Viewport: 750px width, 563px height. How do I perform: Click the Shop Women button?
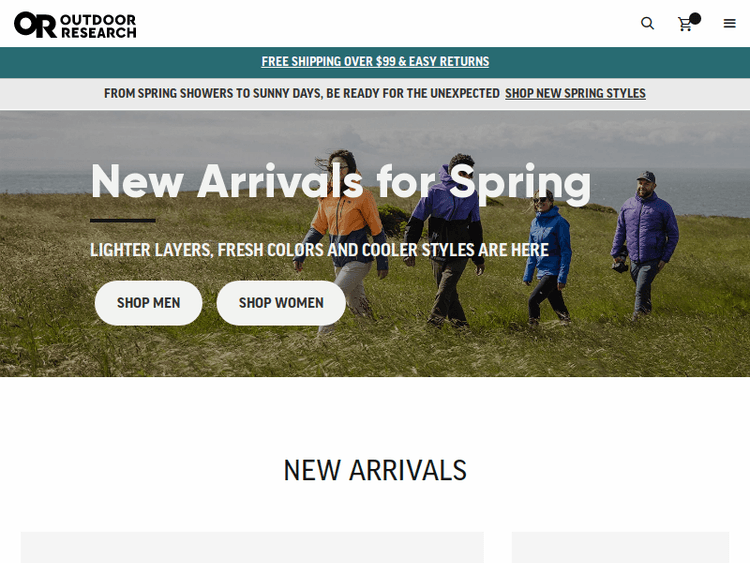(x=281, y=303)
